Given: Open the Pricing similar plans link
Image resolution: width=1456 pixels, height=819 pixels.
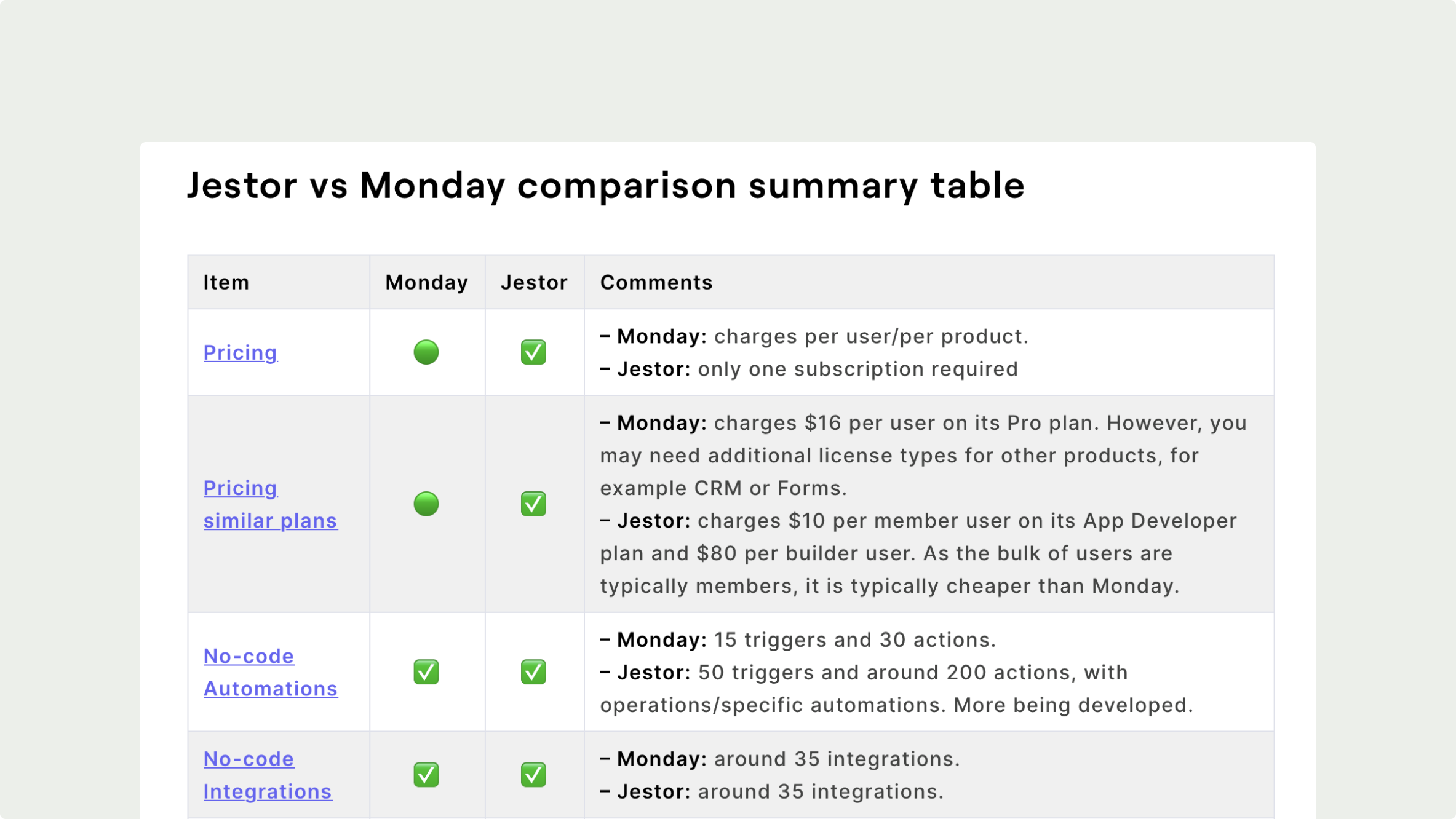Looking at the screenshot, I should point(271,504).
